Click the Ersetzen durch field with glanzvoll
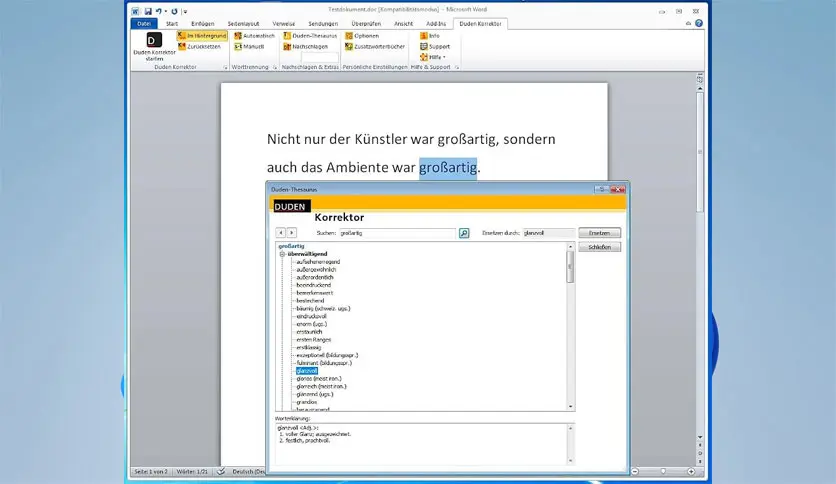The height and width of the screenshot is (484, 836). [x=549, y=233]
